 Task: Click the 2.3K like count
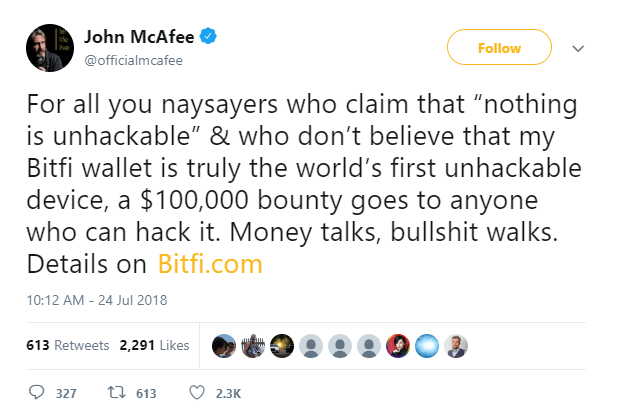coord(227,393)
